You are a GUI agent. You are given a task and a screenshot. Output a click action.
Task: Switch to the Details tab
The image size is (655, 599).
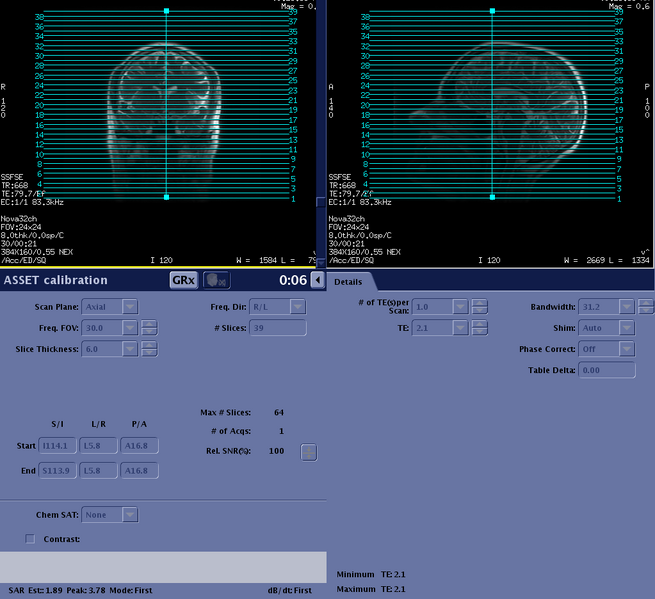pyautogui.click(x=348, y=282)
